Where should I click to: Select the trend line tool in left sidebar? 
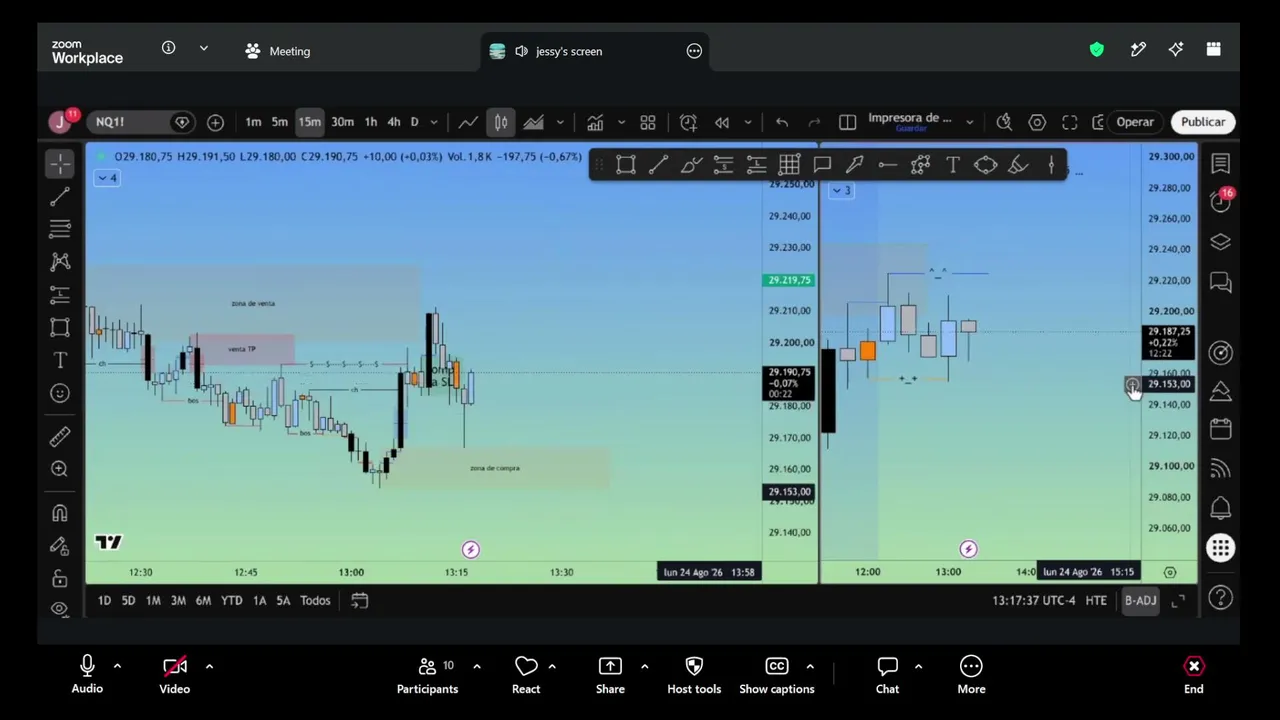coord(60,196)
